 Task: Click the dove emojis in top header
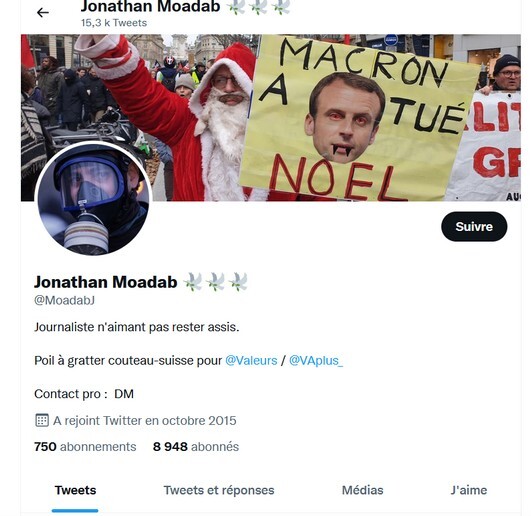coord(258,7)
